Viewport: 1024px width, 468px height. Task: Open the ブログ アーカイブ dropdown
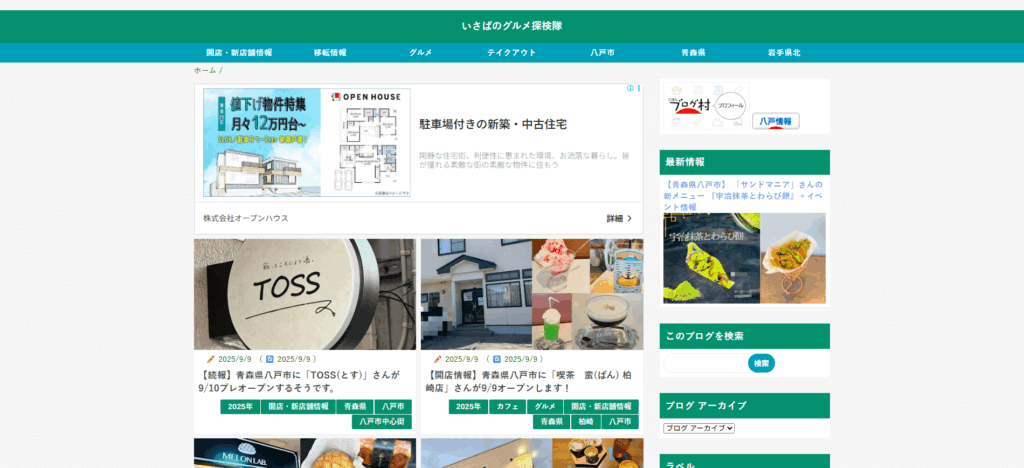699,428
